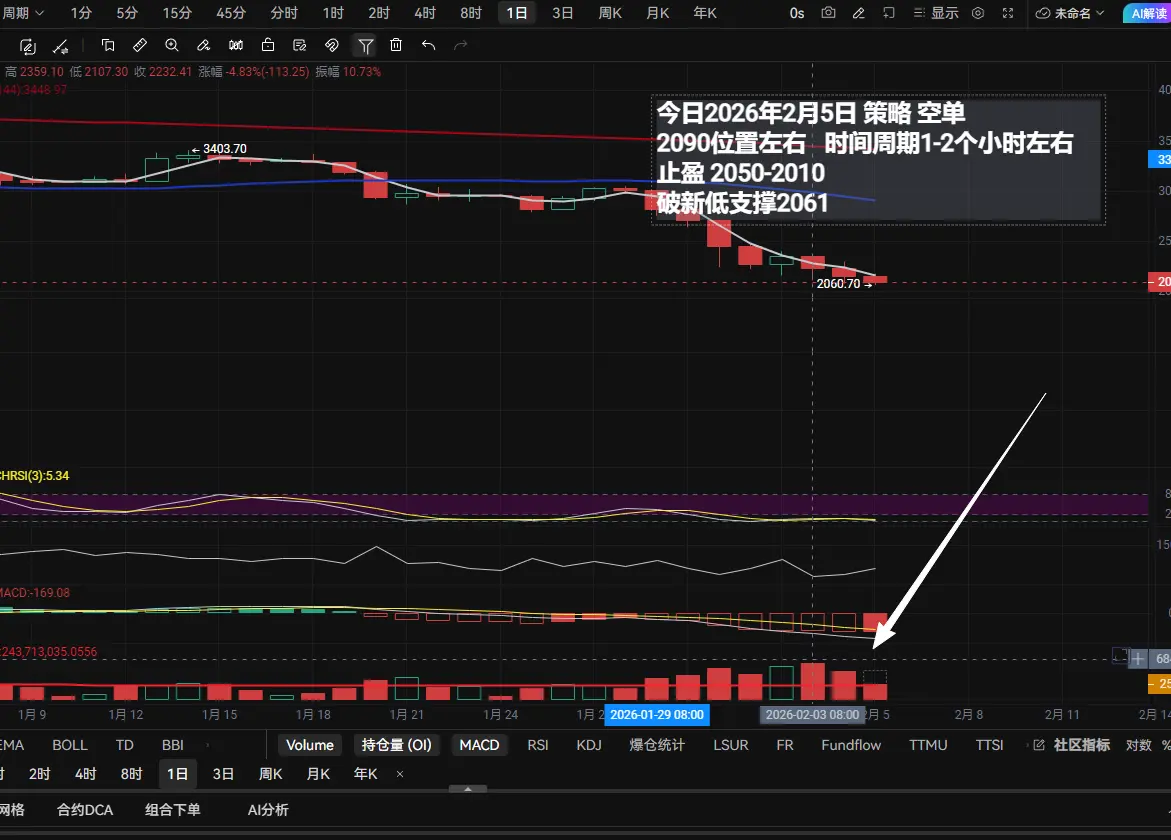Enable the TD indicator
Image resolution: width=1171 pixels, height=840 pixels.
click(125, 745)
